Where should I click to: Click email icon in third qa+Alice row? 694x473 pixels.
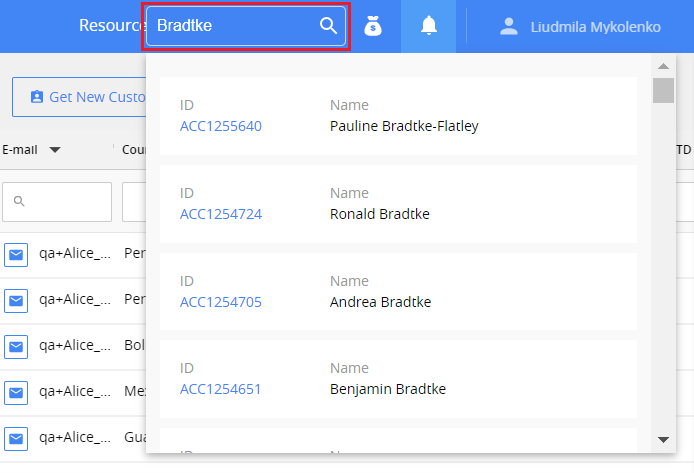[16, 346]
